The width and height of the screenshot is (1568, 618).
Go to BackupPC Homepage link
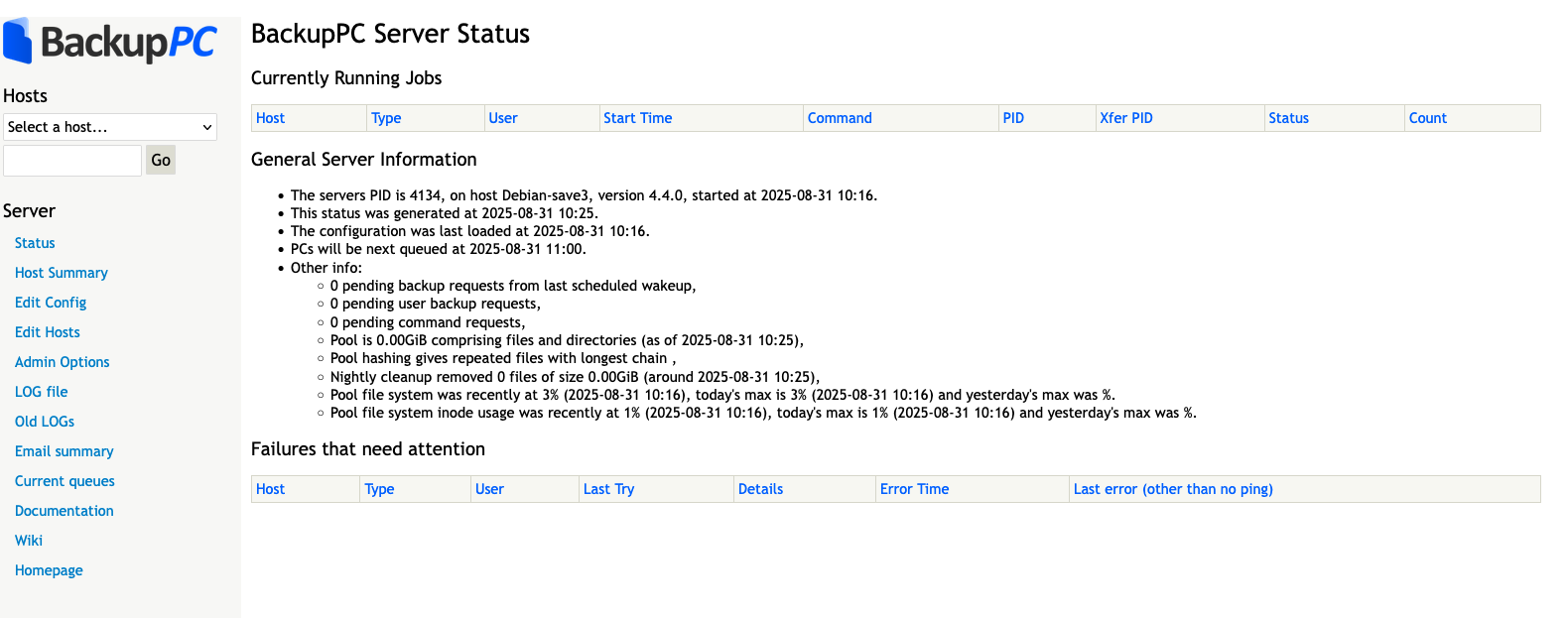tap(49, 570)
